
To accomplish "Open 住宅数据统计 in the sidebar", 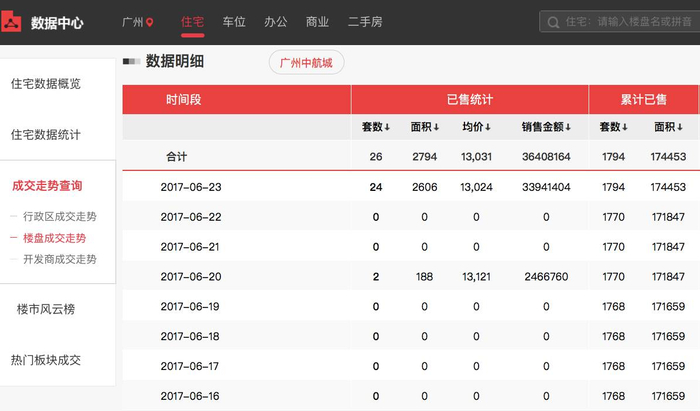I will coord(46,134).
